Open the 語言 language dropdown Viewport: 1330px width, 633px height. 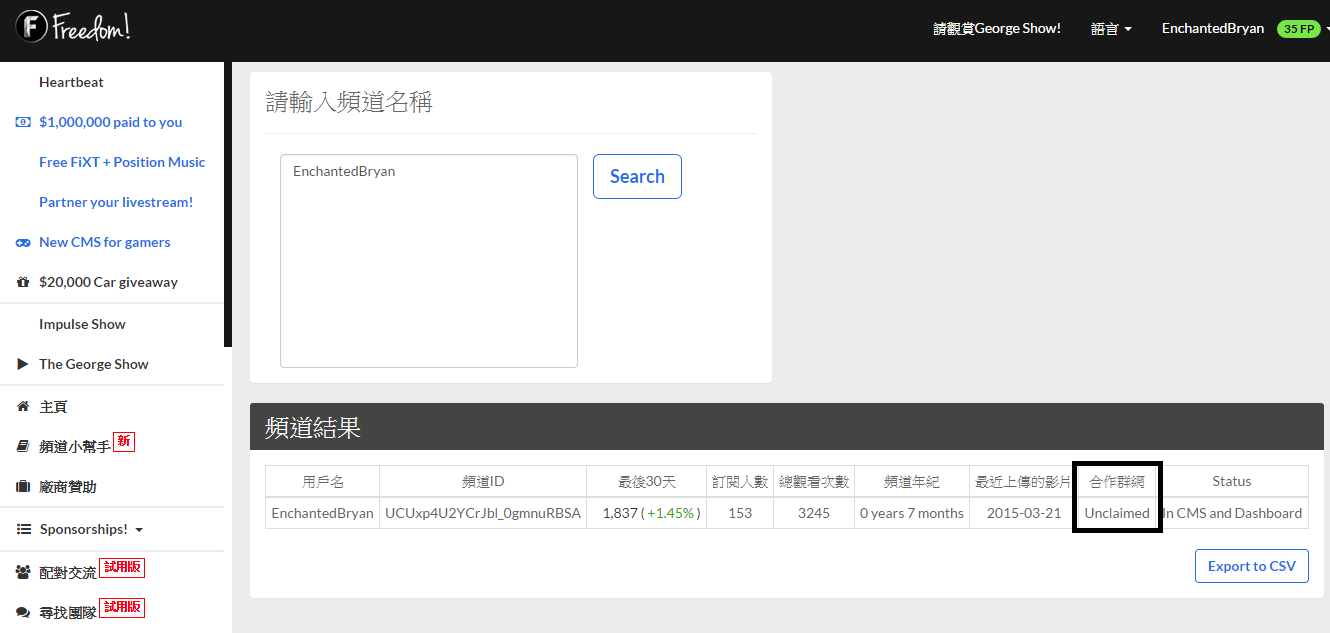pyautogui.click(x=1111, y=29)
